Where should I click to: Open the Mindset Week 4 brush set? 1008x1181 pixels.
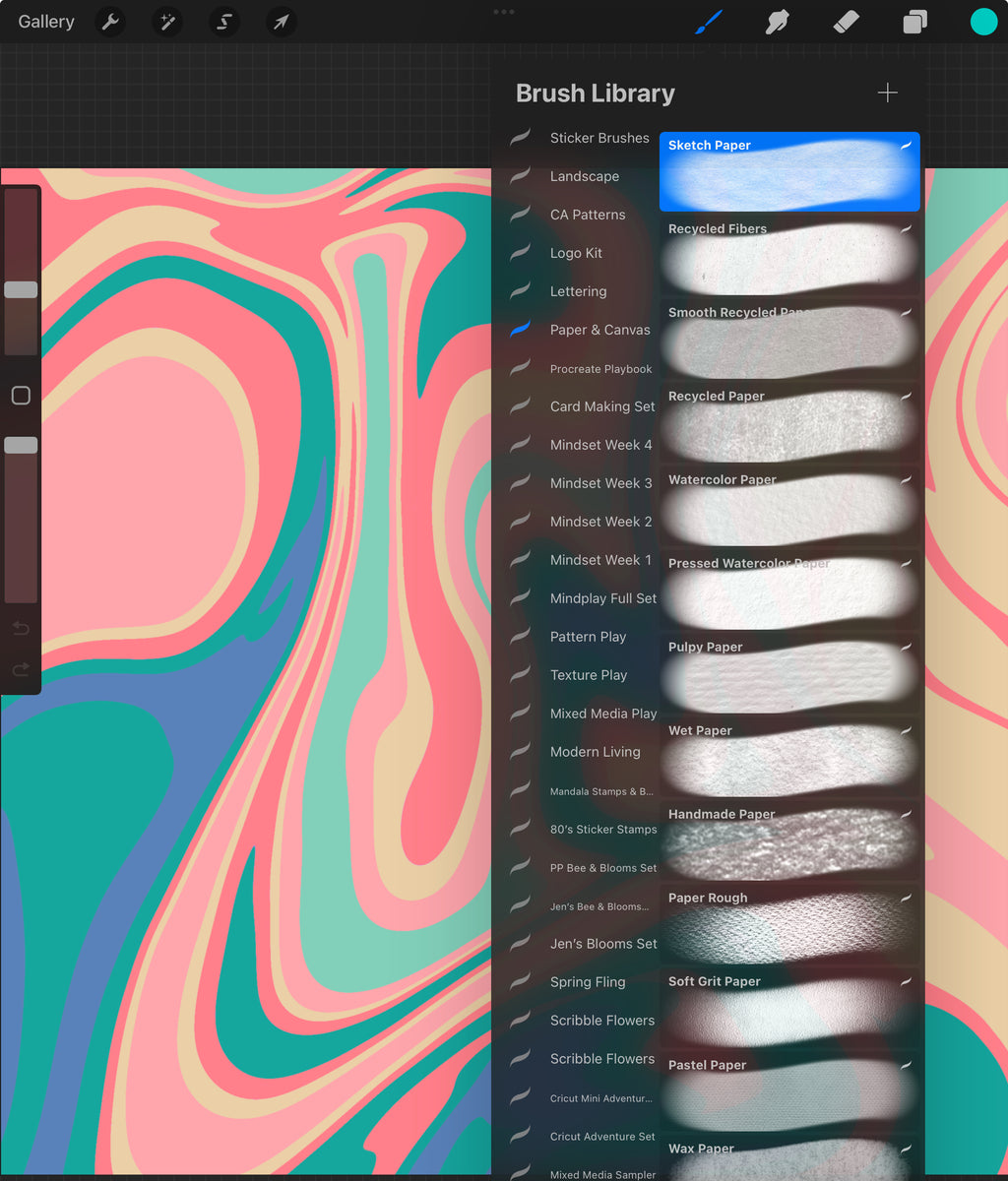pyautogui.click(x=602, y=445)
